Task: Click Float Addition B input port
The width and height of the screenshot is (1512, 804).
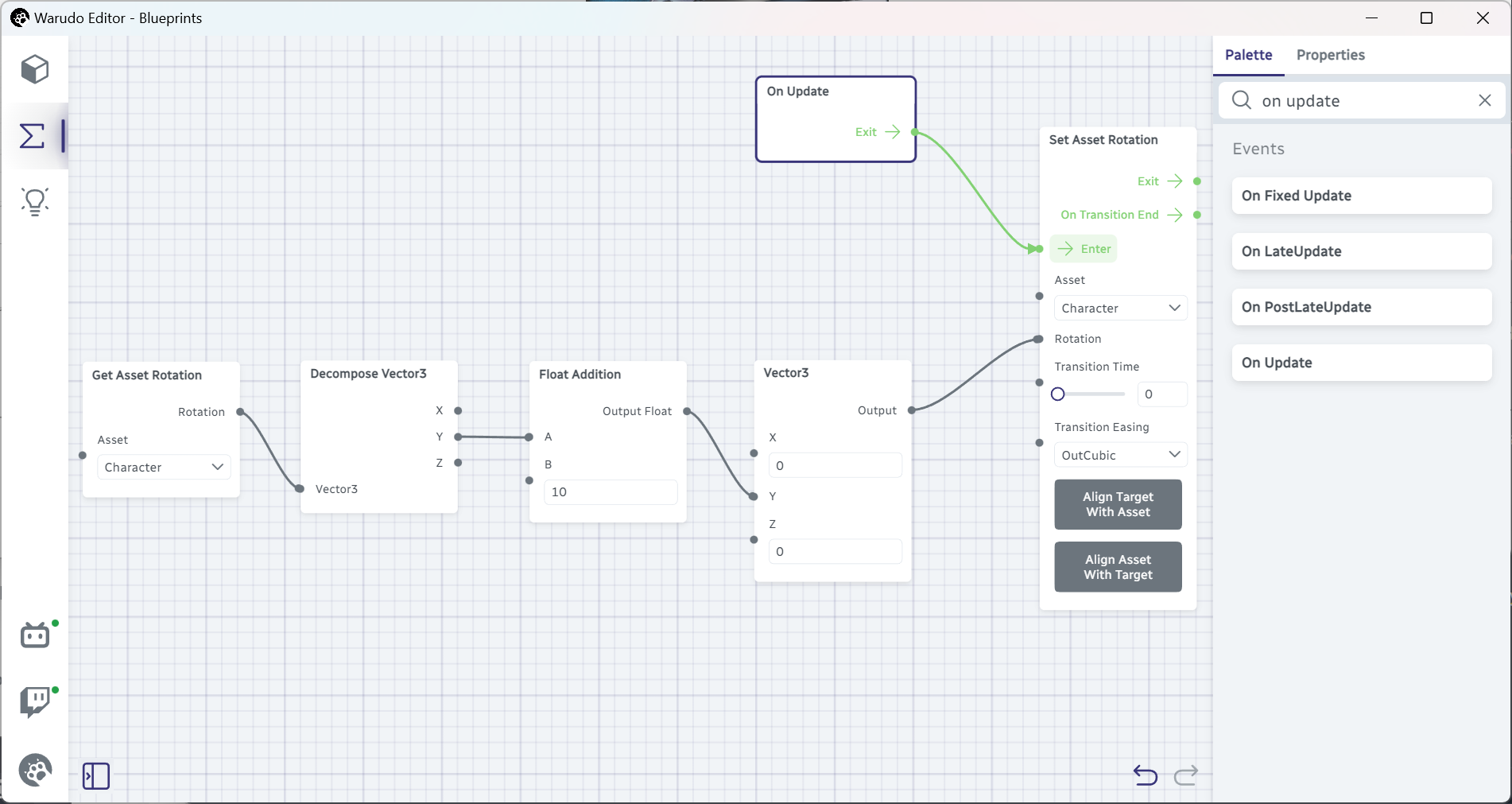Action: coord(529,480)
